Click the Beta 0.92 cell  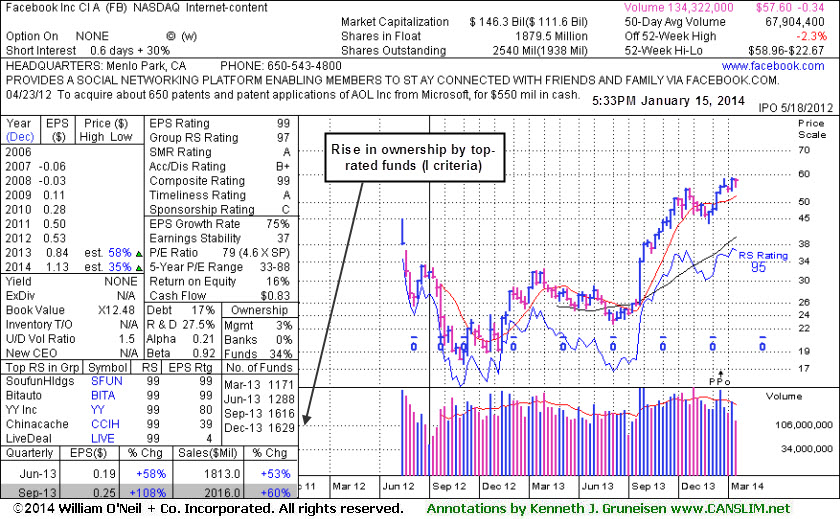coord(181,353)
